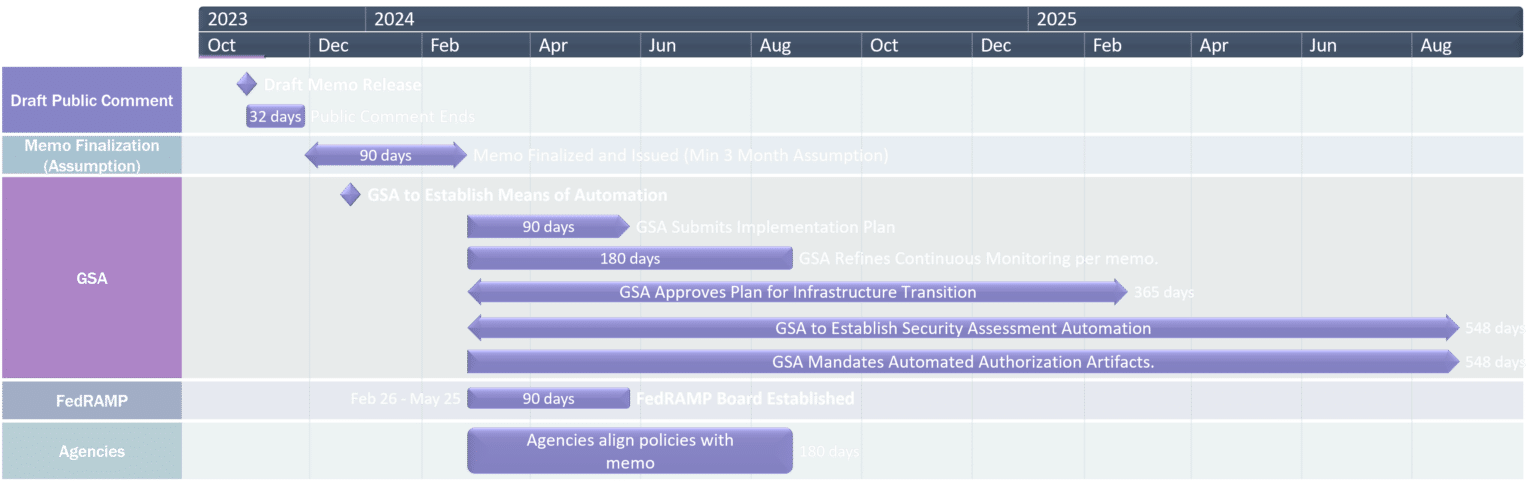Click the GSA Mandates Automated Authorization Artifacts bar
1536x485 pixels.
click(x=962, y=361)
